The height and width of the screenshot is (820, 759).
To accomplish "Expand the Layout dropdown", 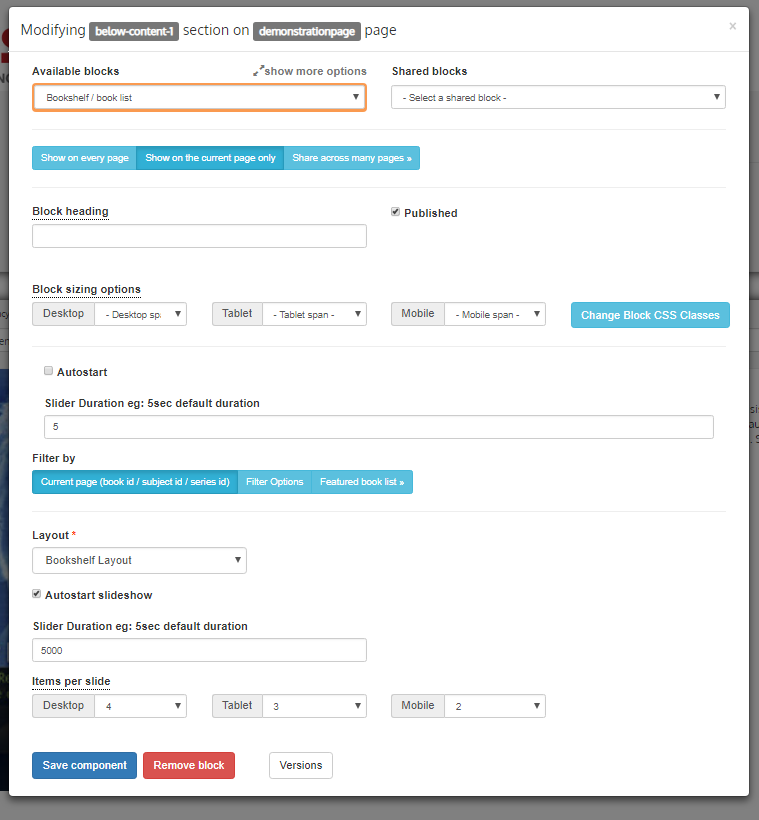I will [139, 560].
